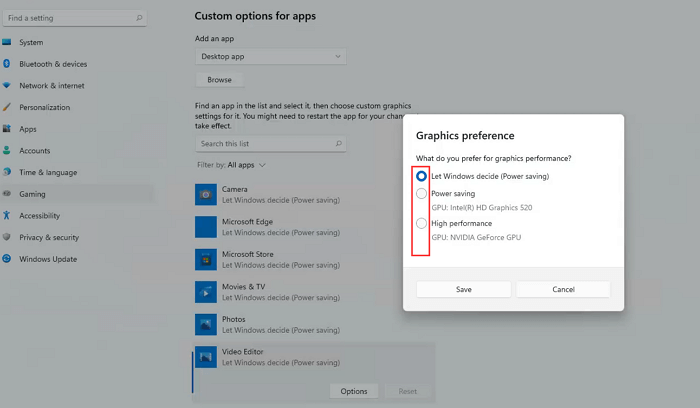Click the Camera app icon

coord(206,194)
